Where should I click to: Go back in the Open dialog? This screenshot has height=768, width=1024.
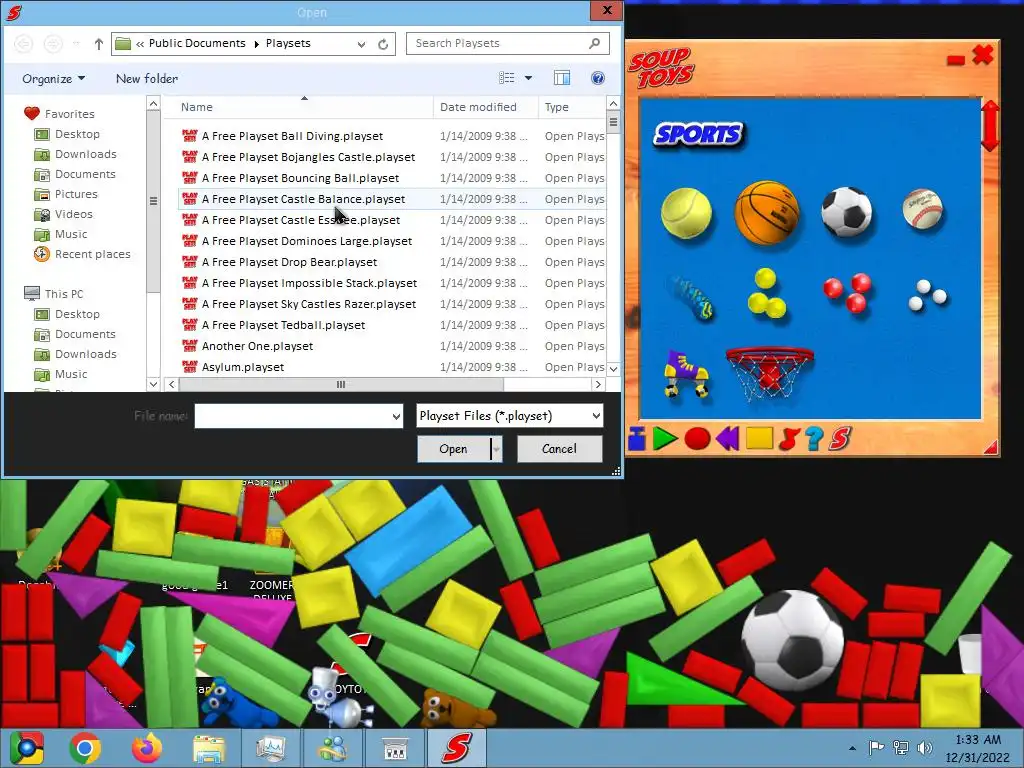tap(24, 44)
